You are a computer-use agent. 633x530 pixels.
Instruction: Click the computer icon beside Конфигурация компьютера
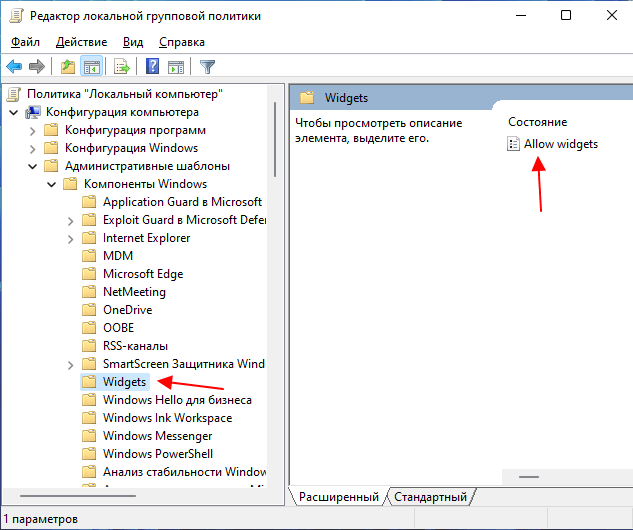pyautogui.click(x=33, y=112)
